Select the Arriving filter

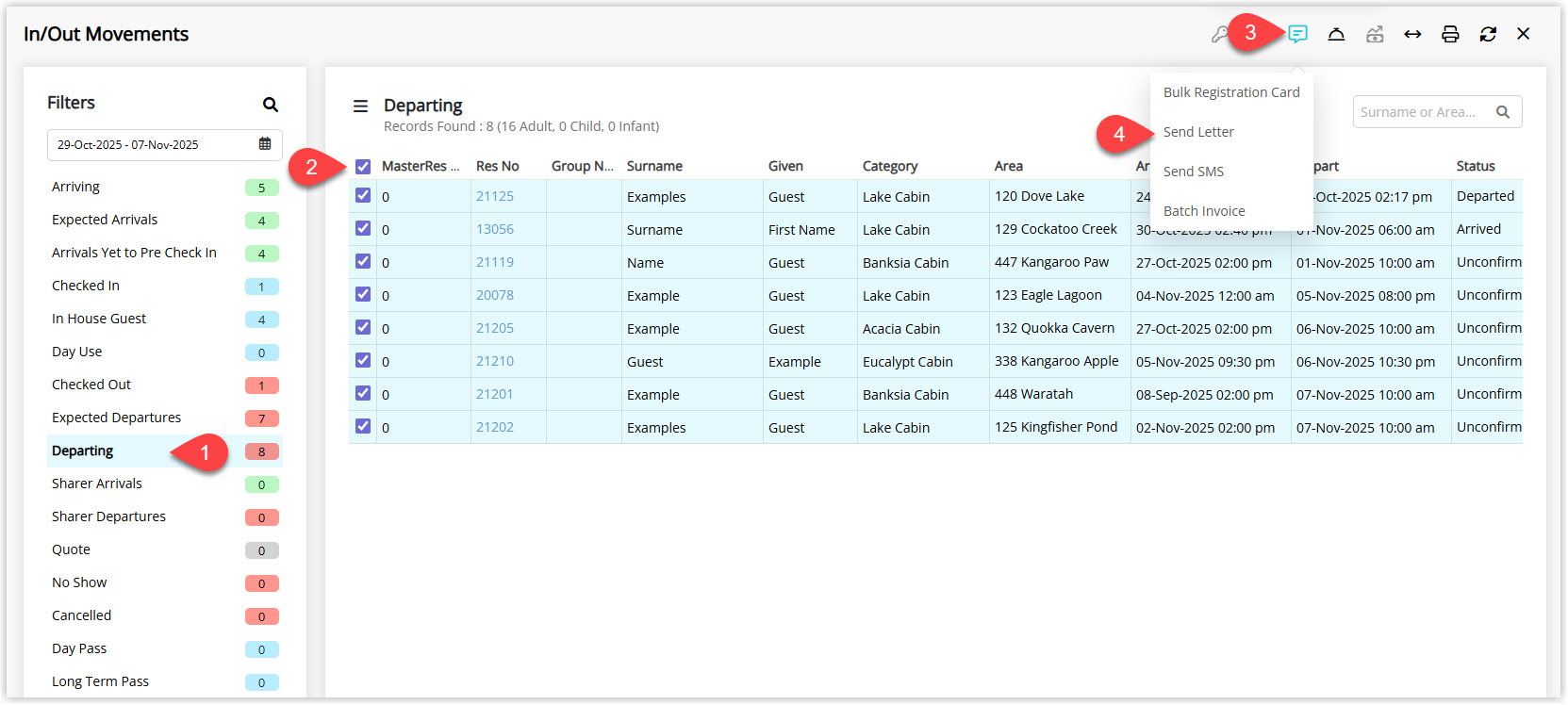click(x=165, y=187)
